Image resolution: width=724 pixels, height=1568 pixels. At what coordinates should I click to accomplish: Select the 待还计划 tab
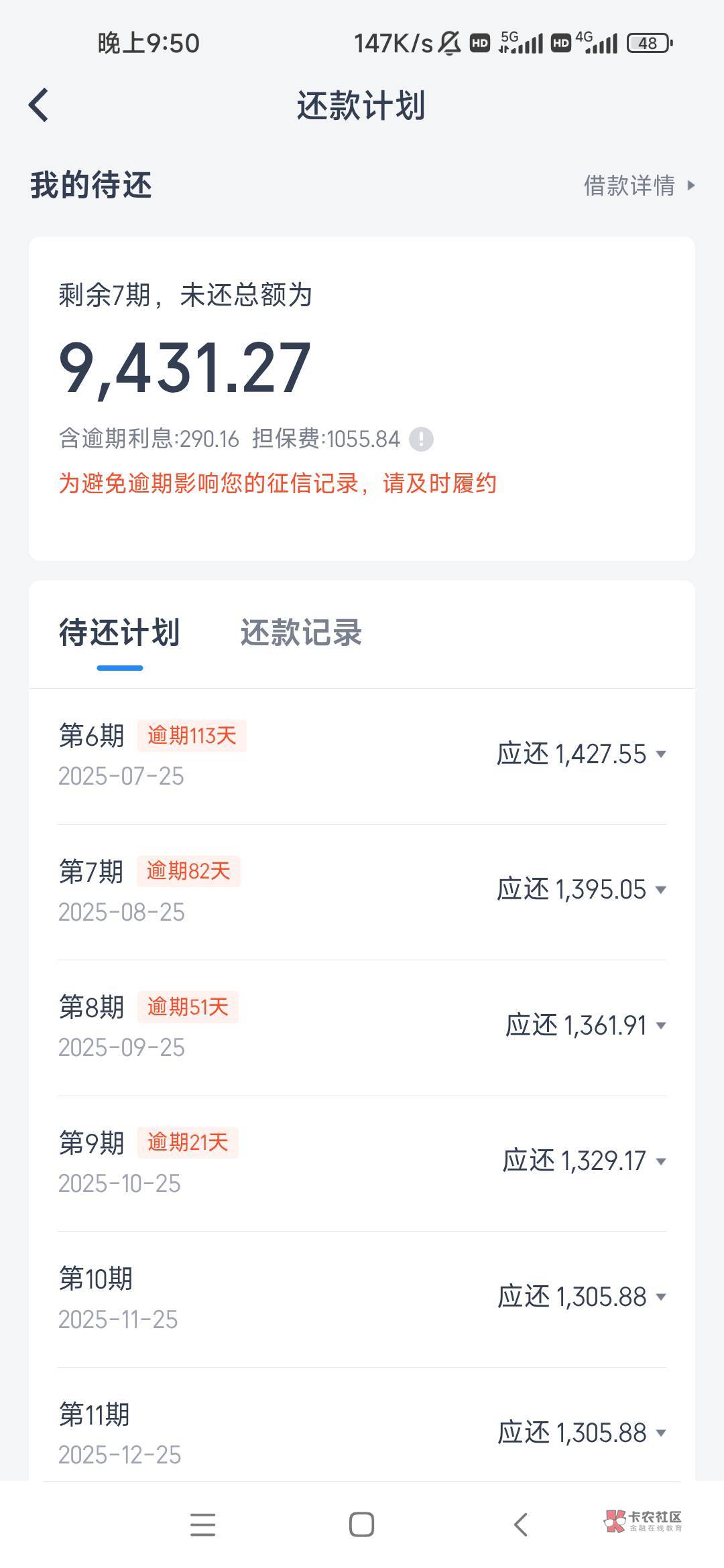[119, 633]
